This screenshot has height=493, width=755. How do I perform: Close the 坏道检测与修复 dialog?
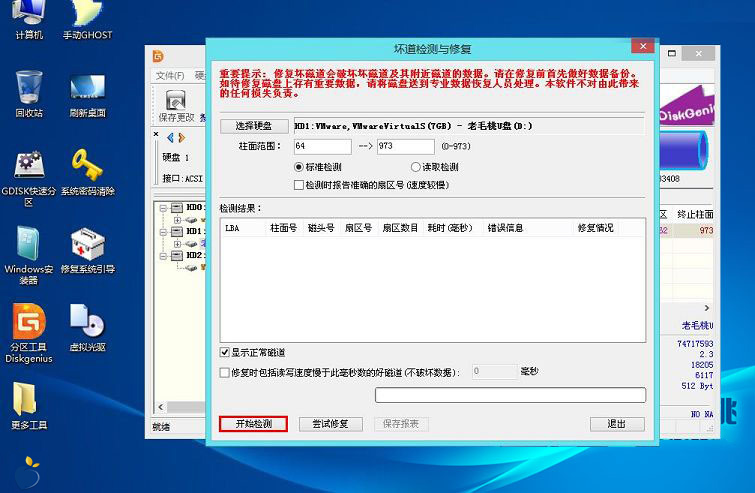[643, 46]
